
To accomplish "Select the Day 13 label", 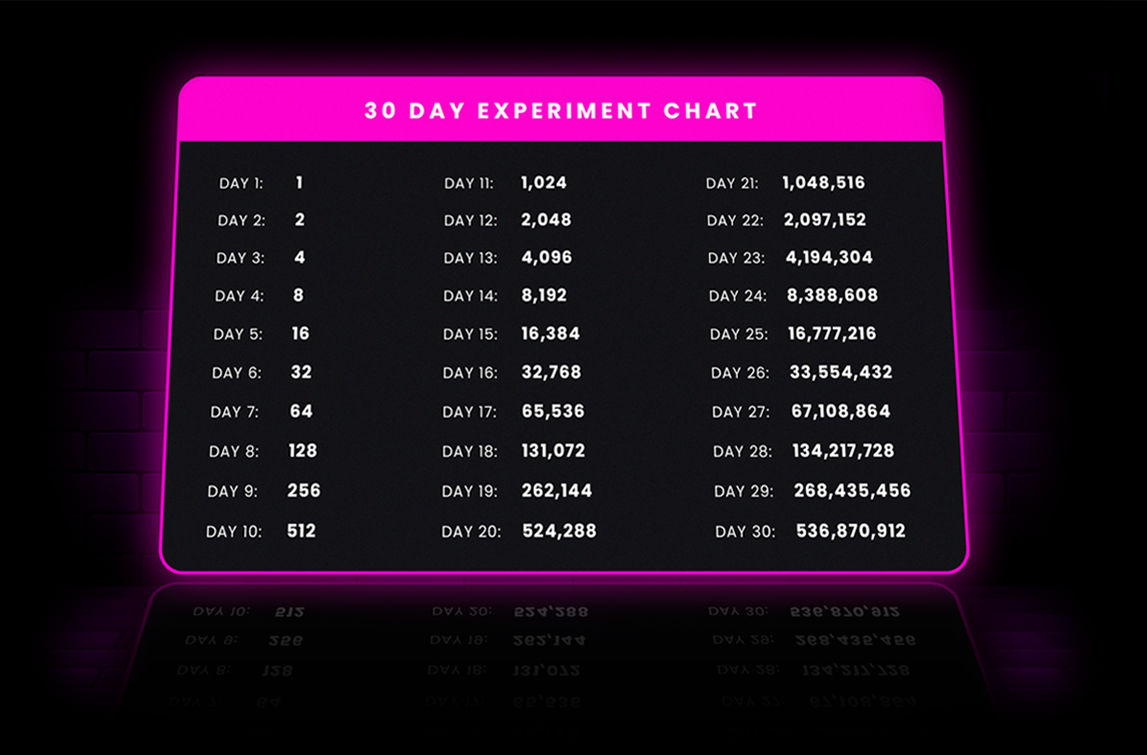I will (470, 258).
